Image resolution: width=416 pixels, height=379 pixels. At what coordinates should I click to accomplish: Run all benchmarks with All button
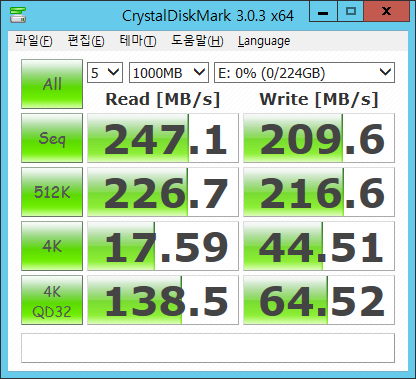[52, 84]
